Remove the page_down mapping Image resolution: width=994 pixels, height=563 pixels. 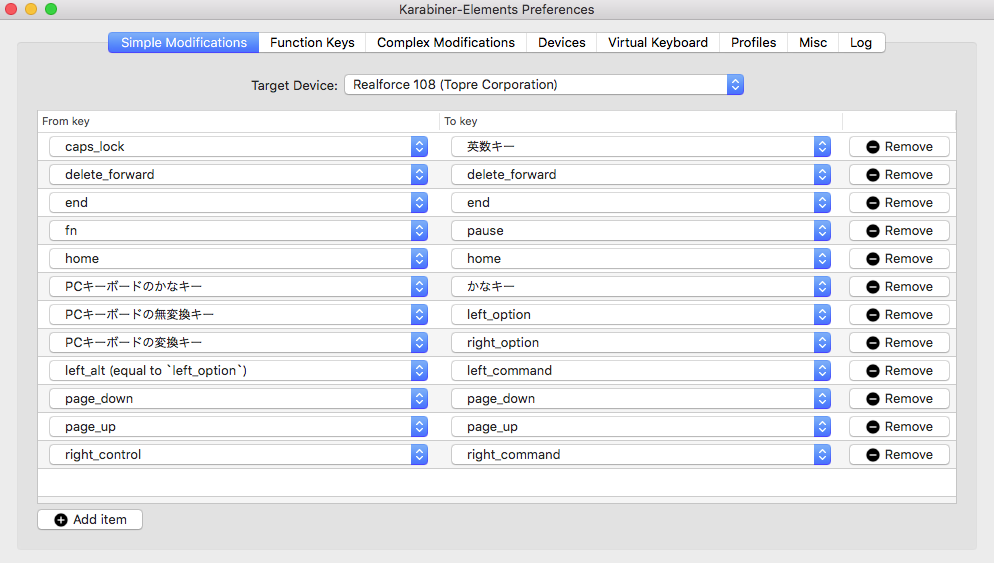tap(899, 399)
